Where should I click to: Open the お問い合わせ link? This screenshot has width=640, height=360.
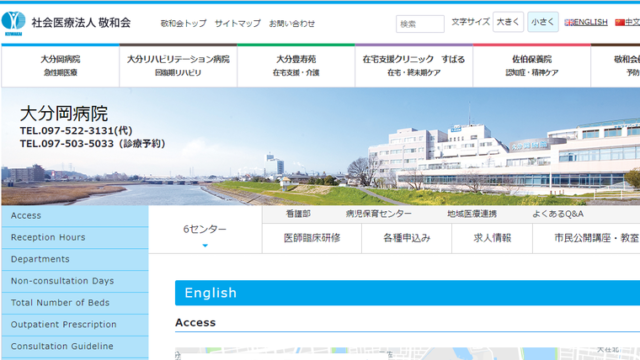(292, 23)
